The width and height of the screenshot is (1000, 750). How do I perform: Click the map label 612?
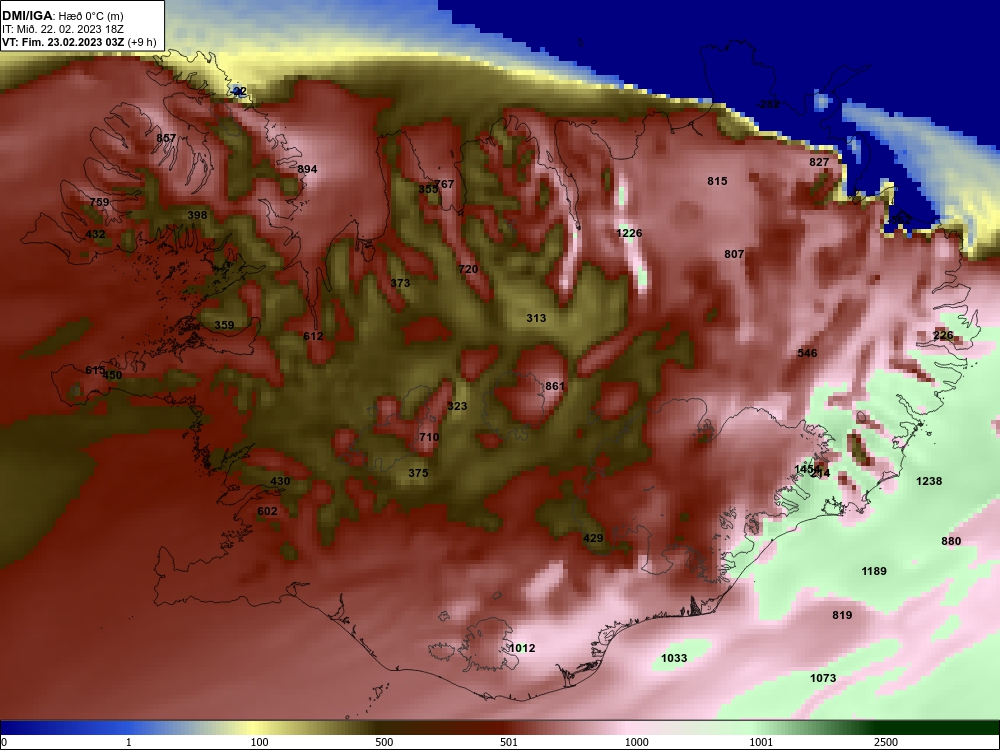pos(313,336)
